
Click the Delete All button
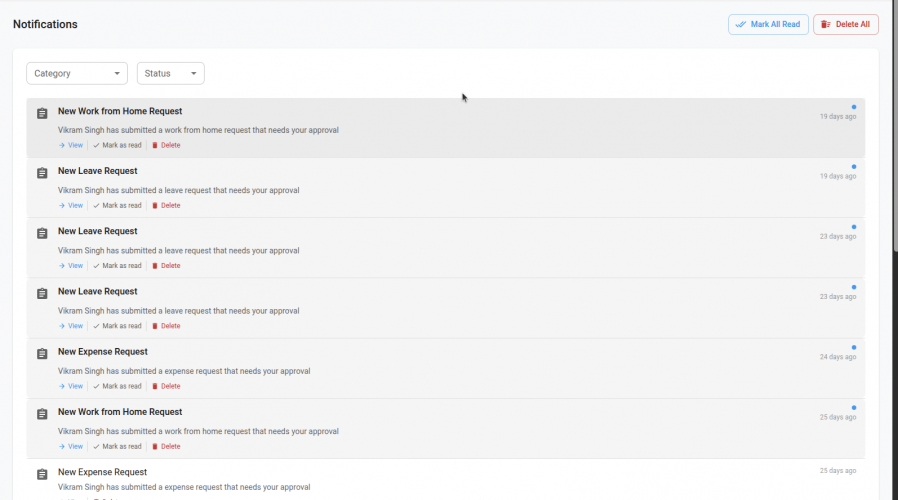[845, 25]
